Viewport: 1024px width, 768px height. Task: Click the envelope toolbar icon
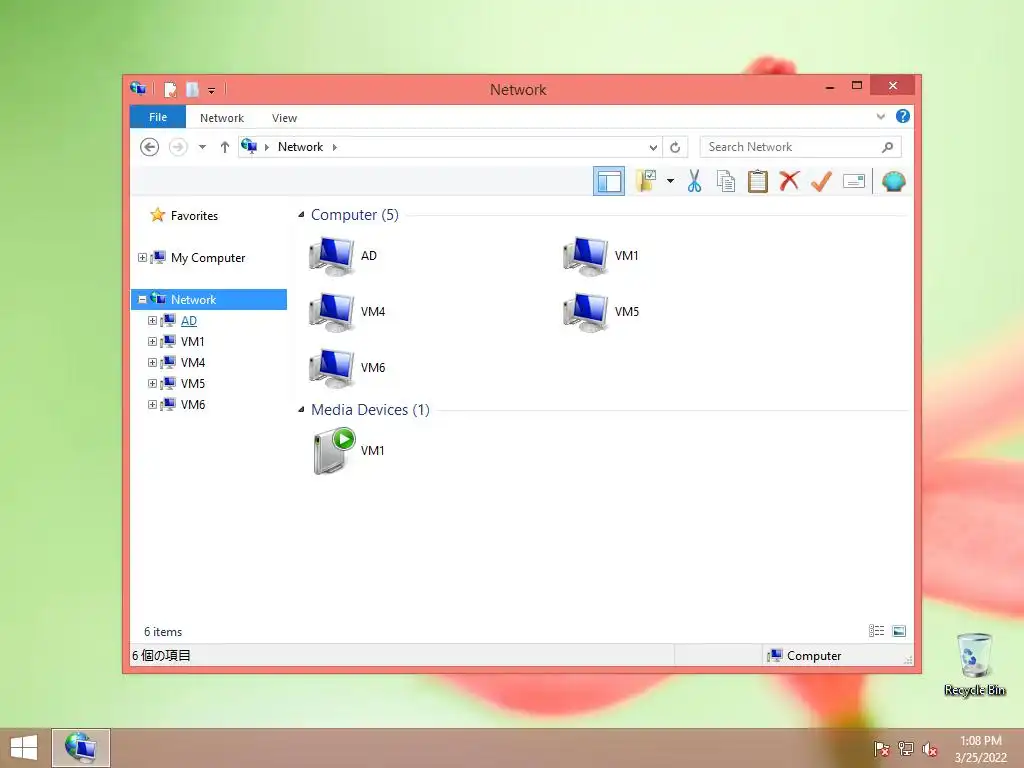tap(854, 181)
